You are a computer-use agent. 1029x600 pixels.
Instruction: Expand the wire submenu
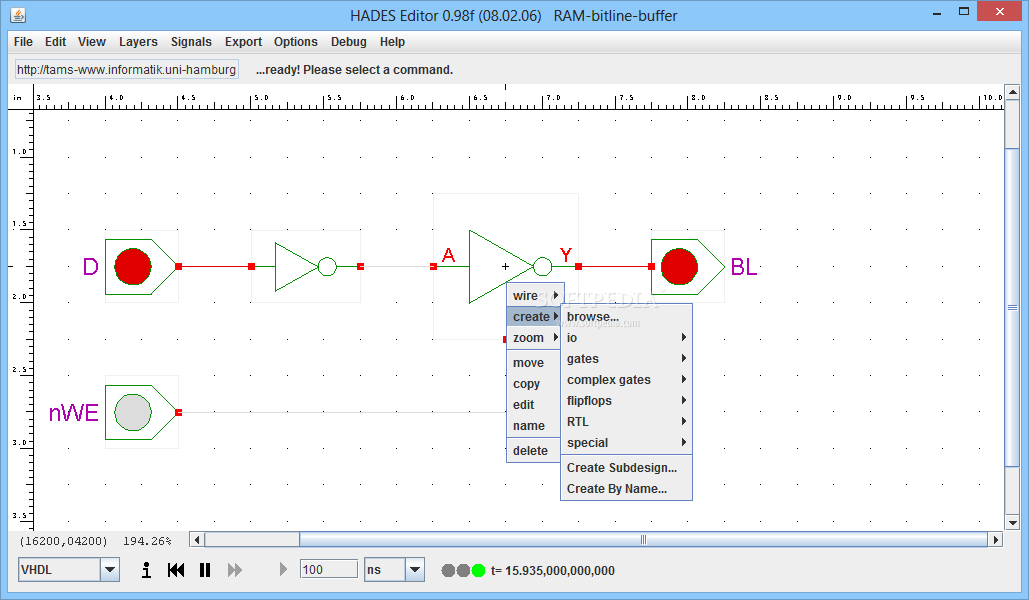tap(534, 295)
